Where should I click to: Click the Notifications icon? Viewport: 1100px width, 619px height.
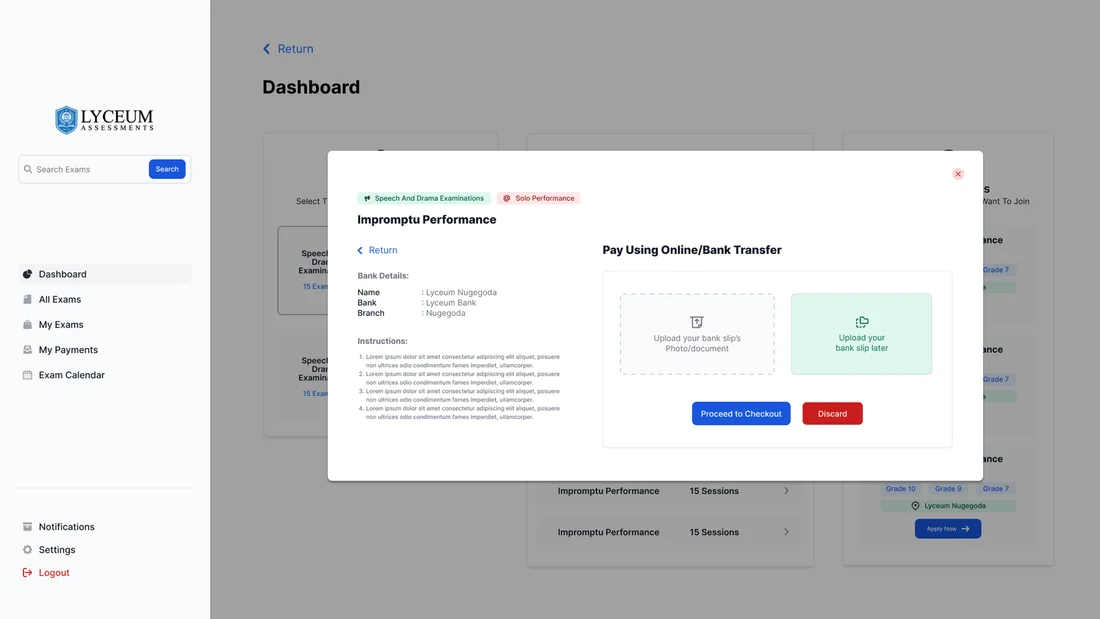point(27,527)
